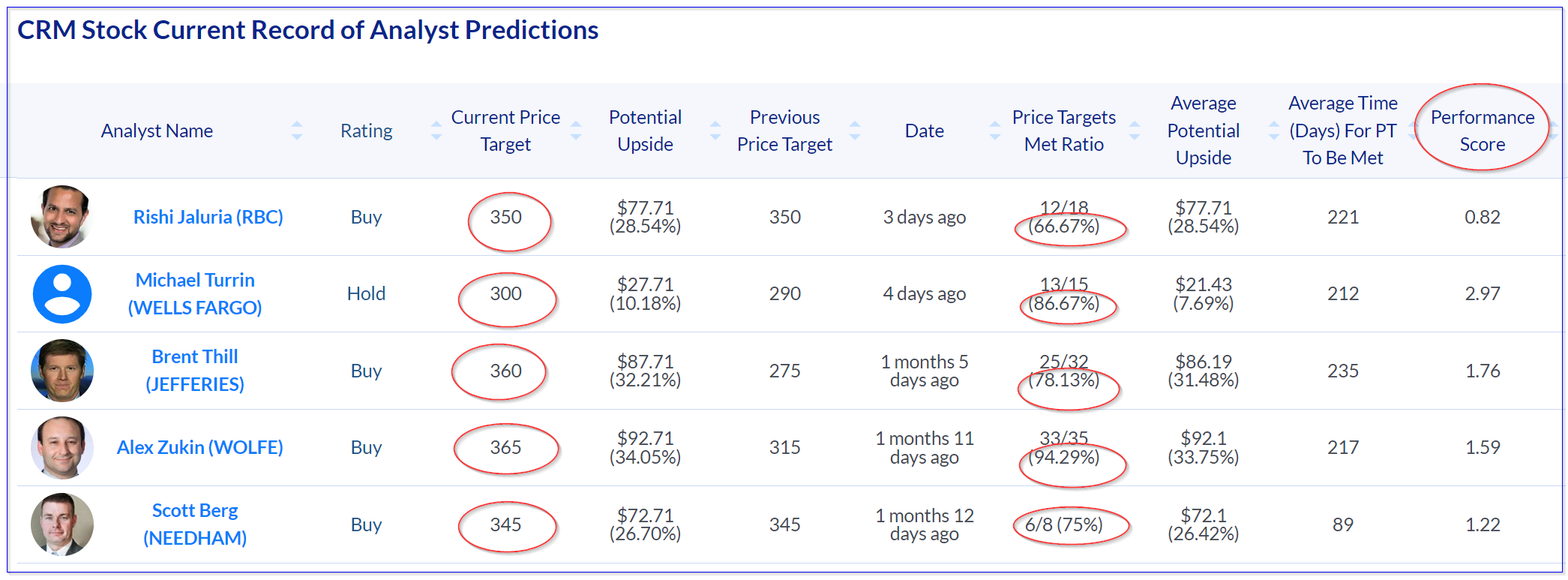Click Scott Berg's profile photo
Viewport: 1568px width, 580px height.
point(62,524)
